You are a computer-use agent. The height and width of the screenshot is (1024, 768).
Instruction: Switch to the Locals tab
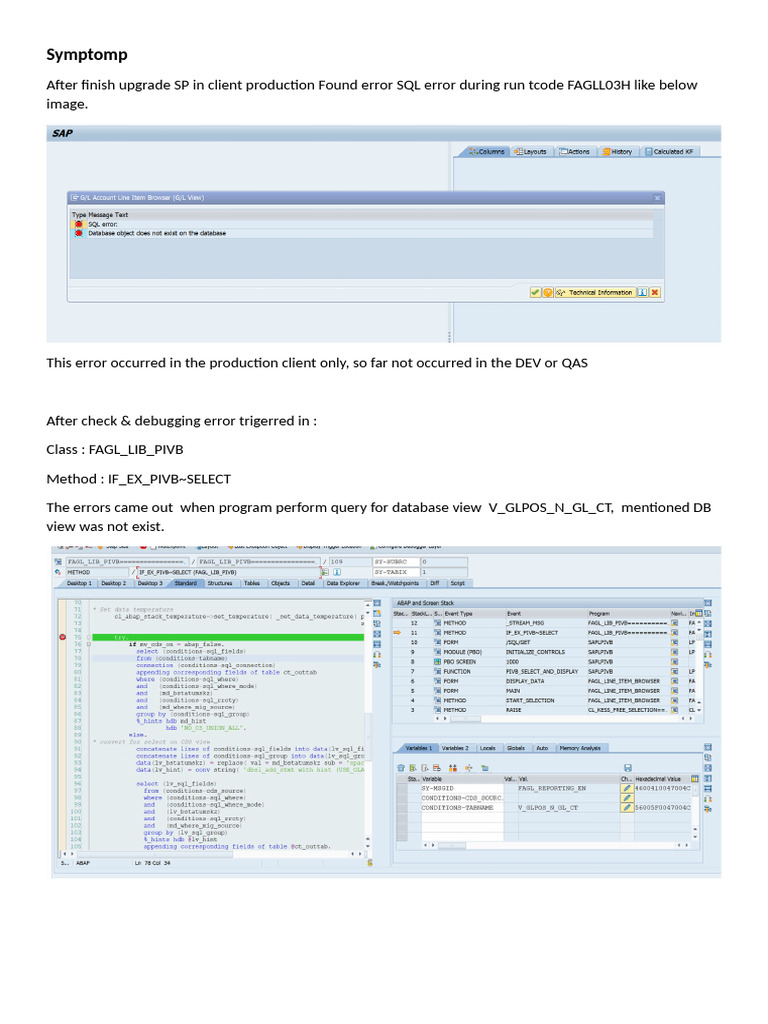(488, 748)
